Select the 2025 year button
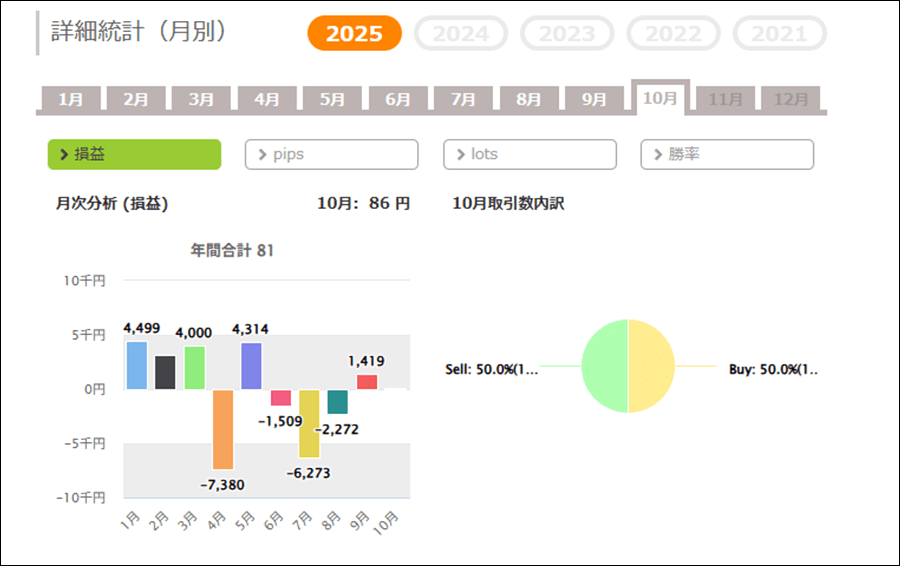The image size is (900, 566). tap(354, 34)
